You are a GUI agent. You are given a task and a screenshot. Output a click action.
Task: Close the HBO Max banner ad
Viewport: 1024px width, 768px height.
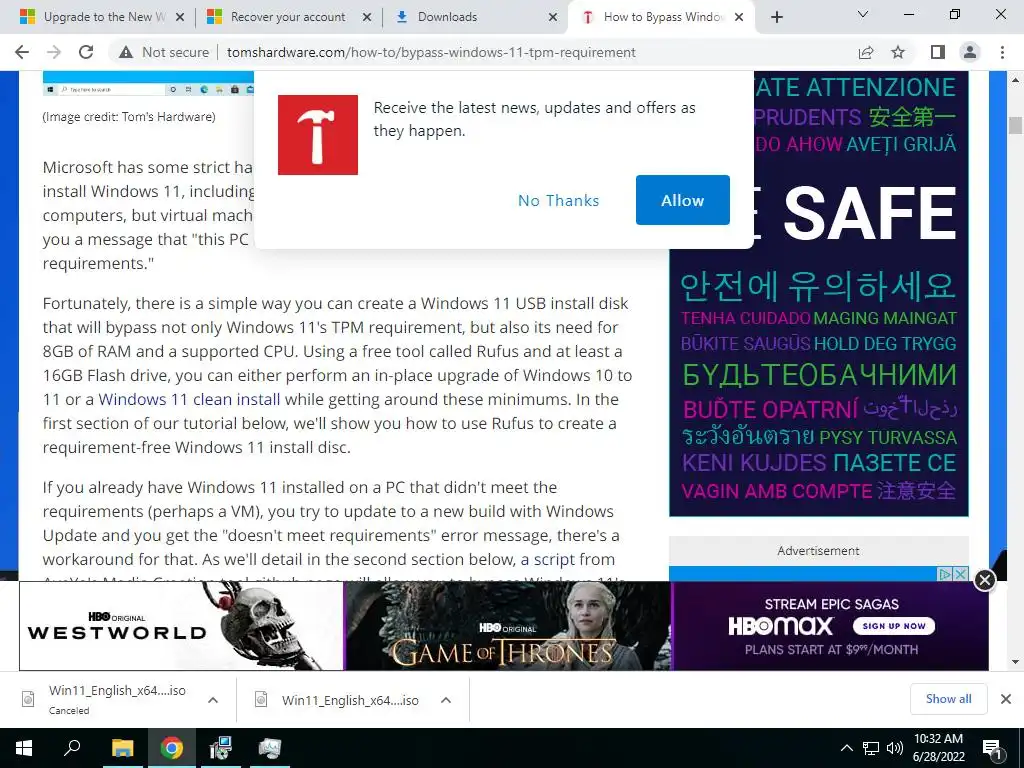coord(984,580)
